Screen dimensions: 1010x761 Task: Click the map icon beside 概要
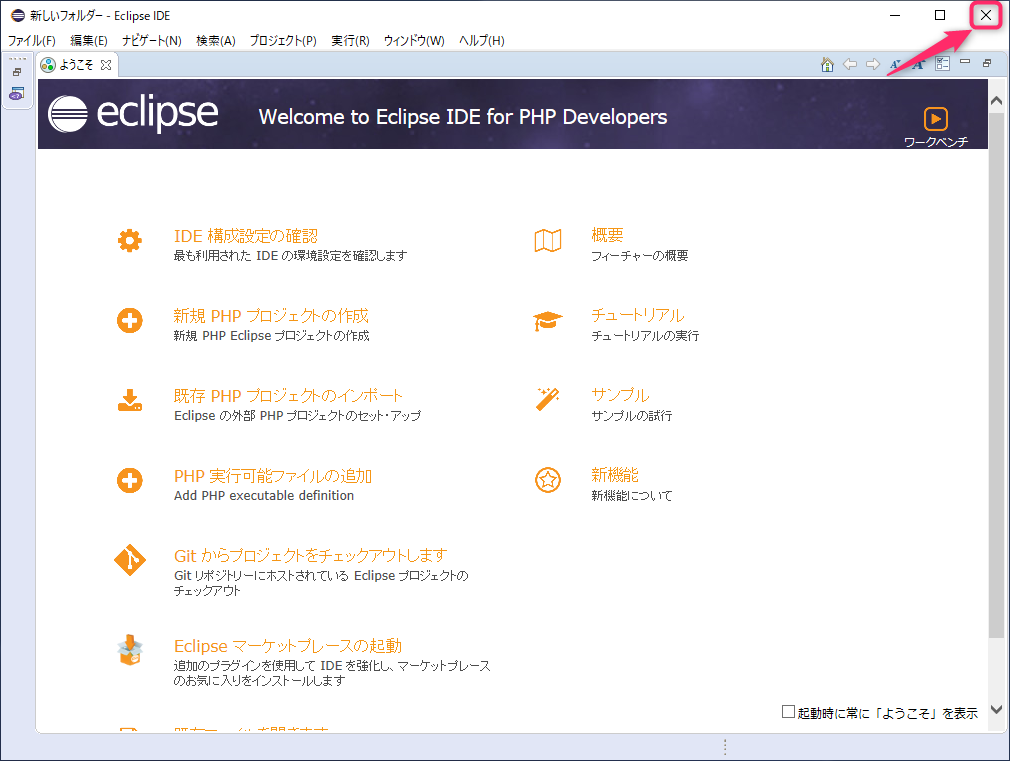tap(548, 240)
